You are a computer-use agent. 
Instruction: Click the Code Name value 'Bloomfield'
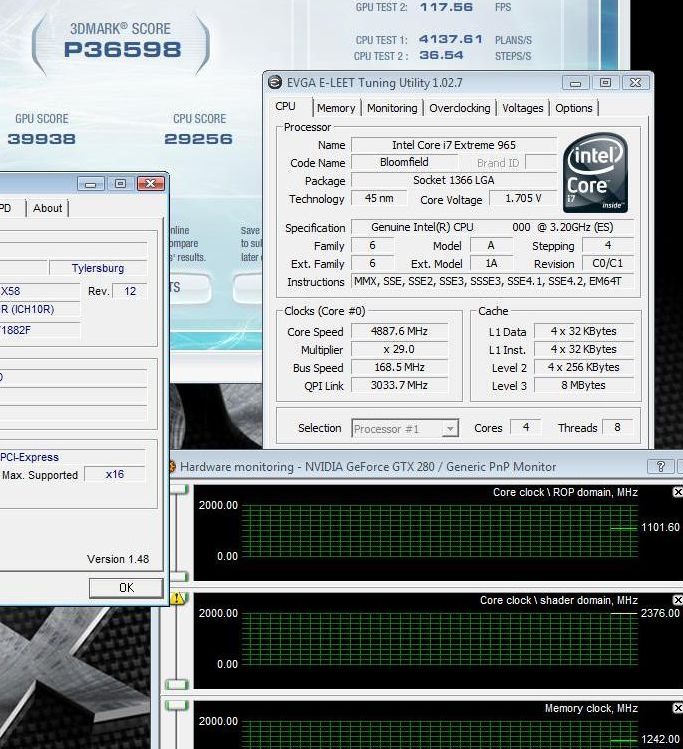pos(404,162)
